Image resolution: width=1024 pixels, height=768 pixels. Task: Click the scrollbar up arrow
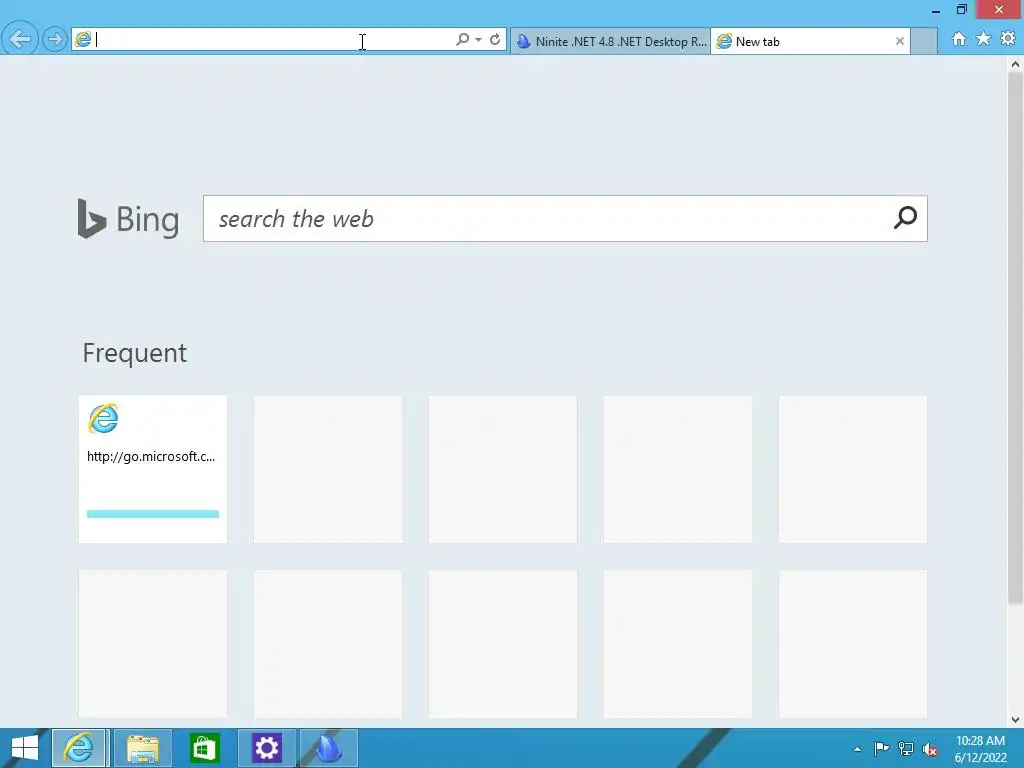[1015, 64]
